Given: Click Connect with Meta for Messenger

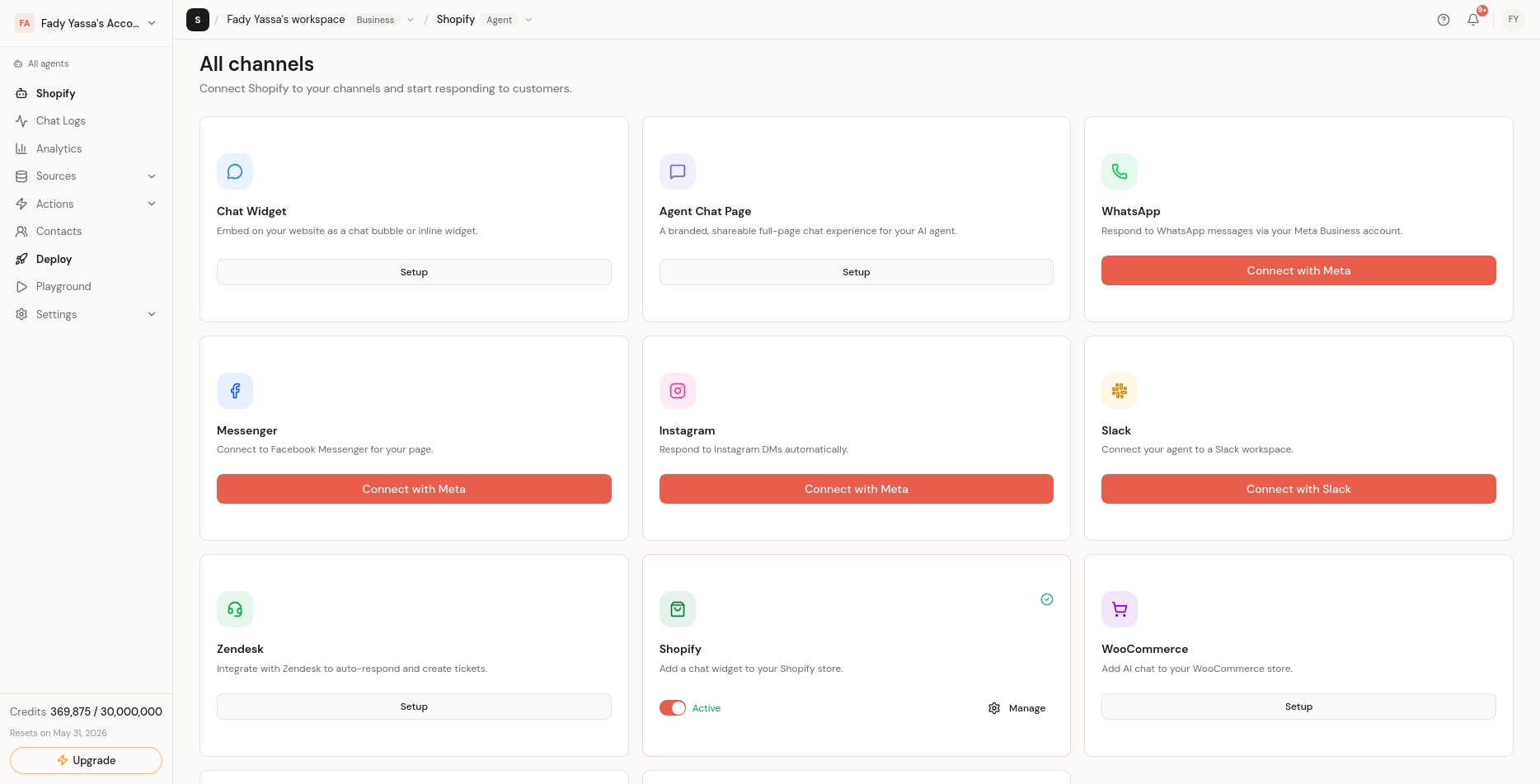Looking at the screenshot, I should coord(414,489).
